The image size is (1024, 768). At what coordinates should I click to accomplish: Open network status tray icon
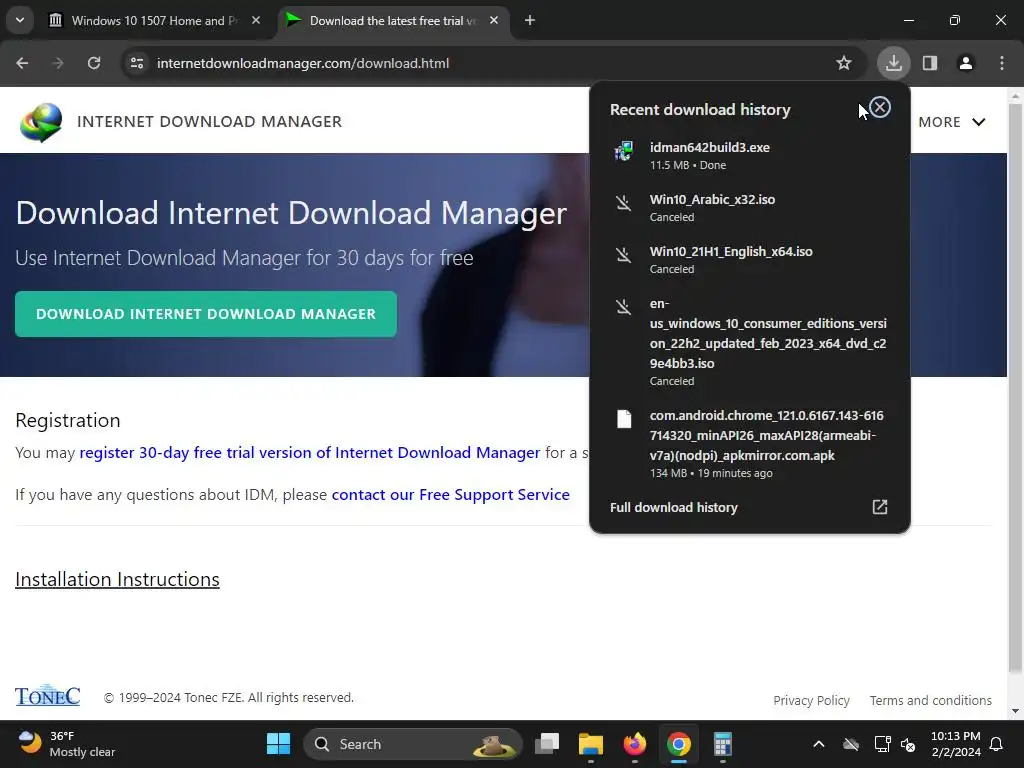point(882,744)
